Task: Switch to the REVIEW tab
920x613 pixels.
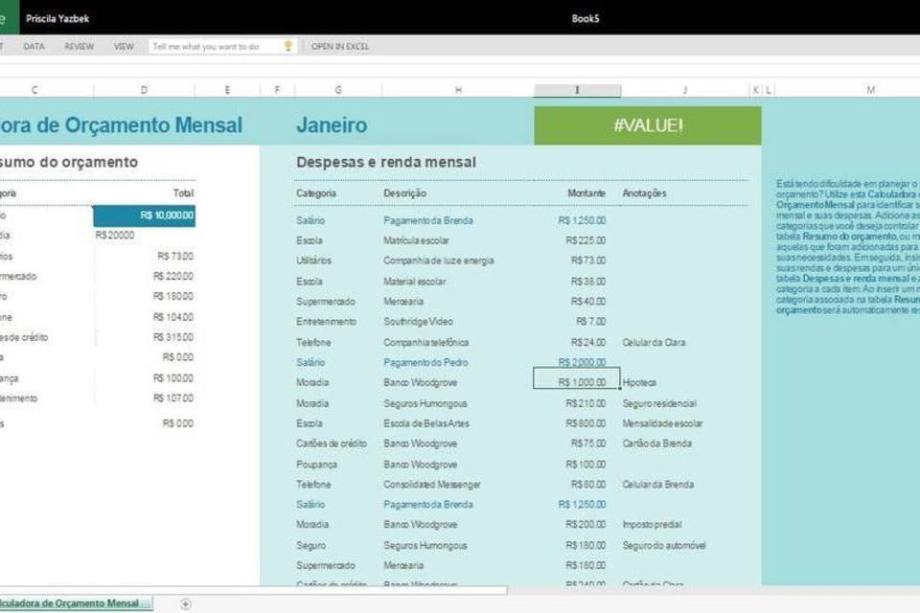Action: tap(79, 46)
